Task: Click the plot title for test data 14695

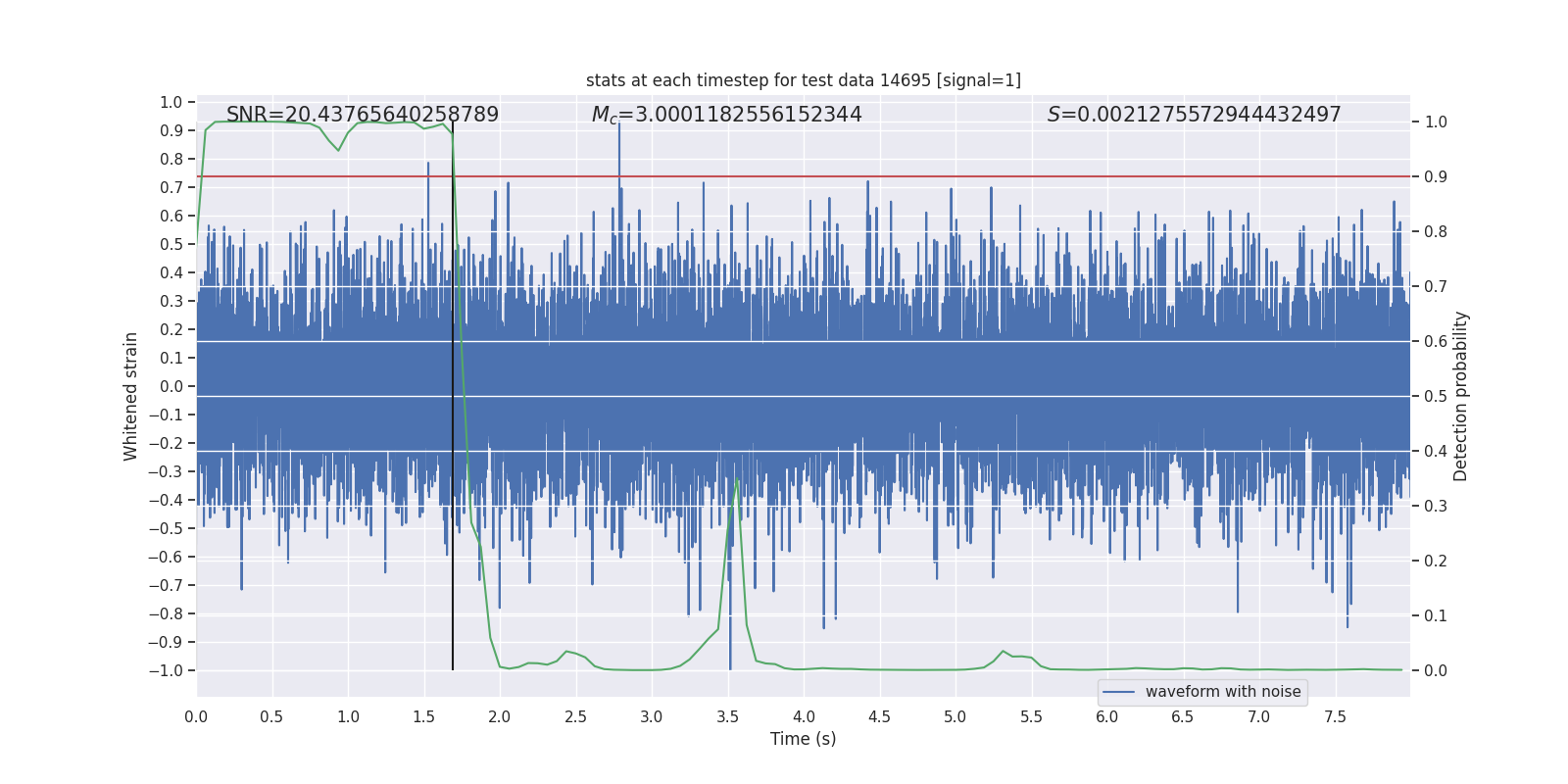Action: click(x=804, y=80)
